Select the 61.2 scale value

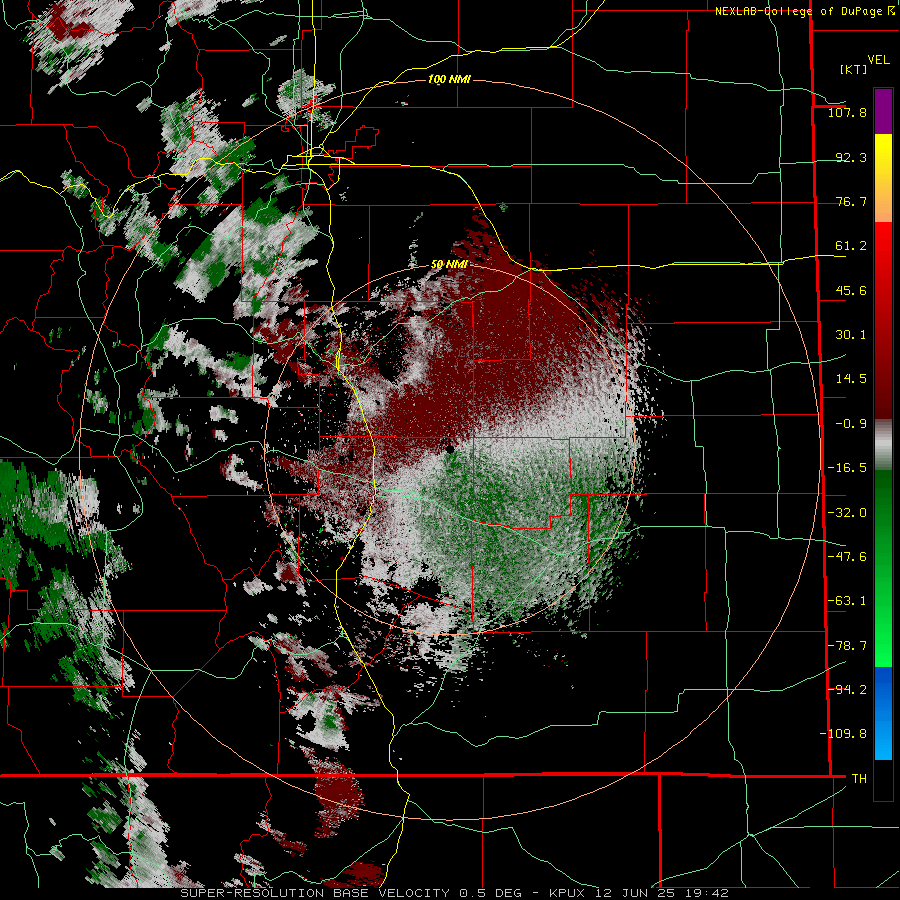point(851,246)
